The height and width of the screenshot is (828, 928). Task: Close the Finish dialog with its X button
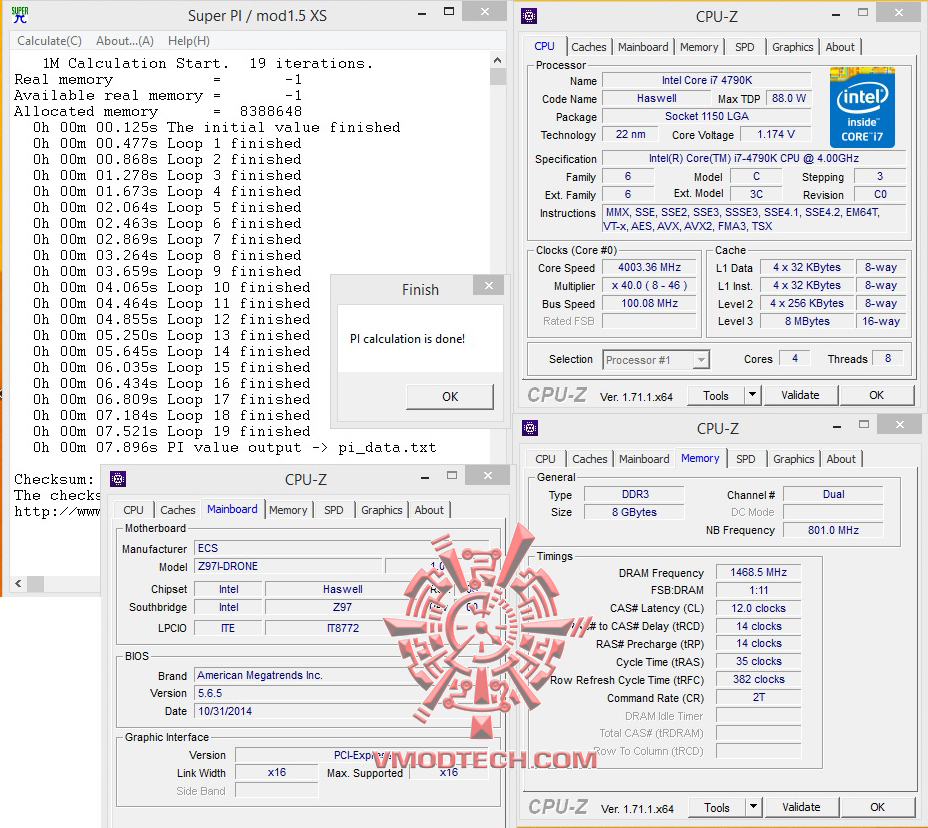488,286
